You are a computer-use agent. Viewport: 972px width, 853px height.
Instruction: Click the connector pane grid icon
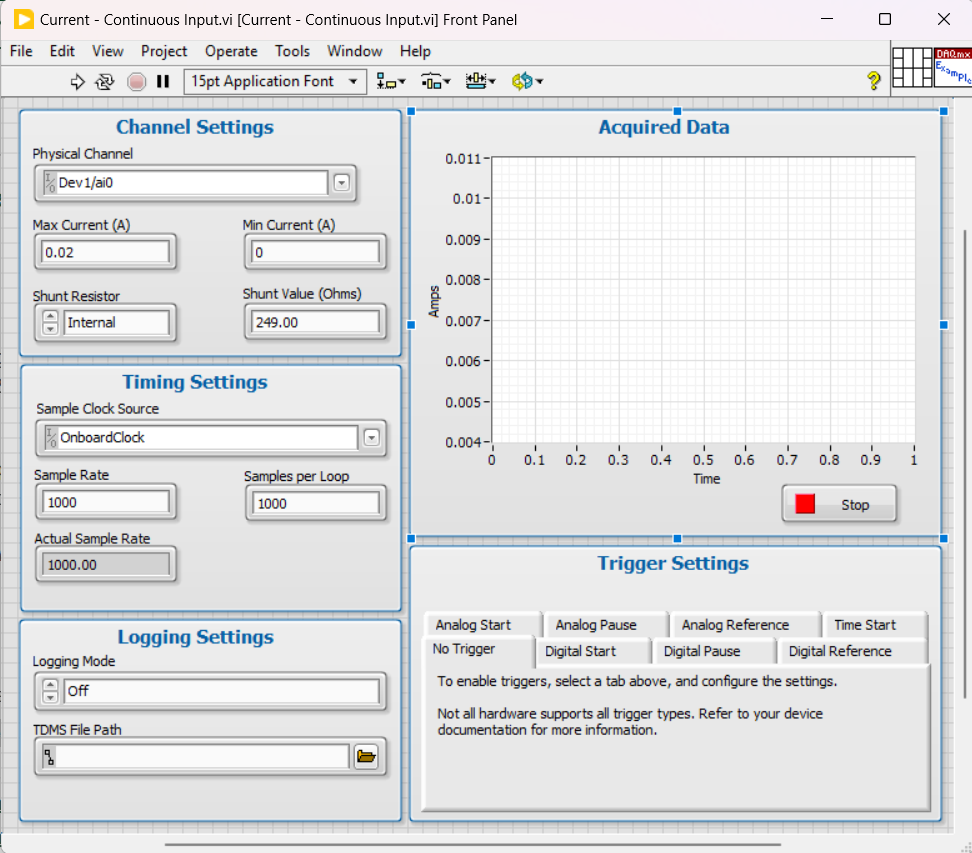point(912,67)
